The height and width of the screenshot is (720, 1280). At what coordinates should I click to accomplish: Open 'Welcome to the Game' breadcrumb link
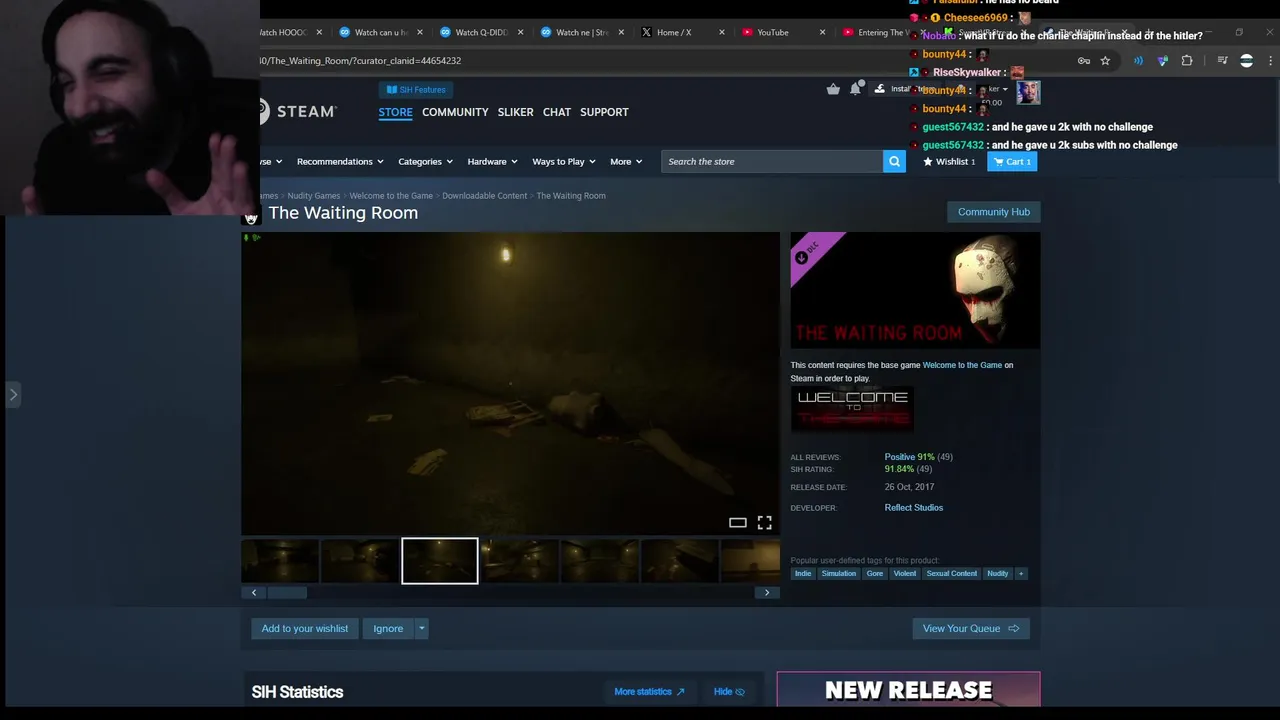click(x=391, y=196)
